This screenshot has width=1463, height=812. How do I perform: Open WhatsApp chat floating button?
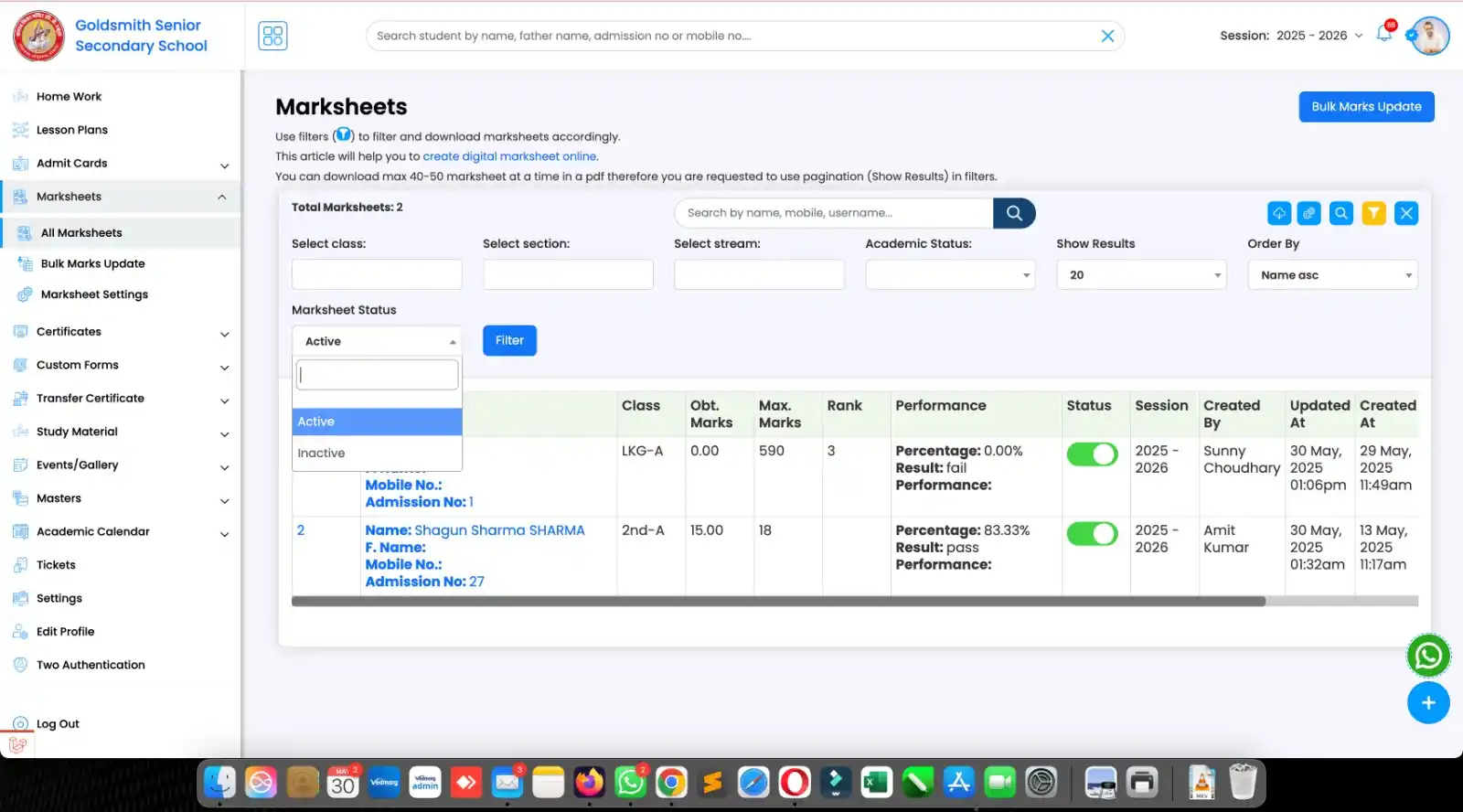point(1428,656)
